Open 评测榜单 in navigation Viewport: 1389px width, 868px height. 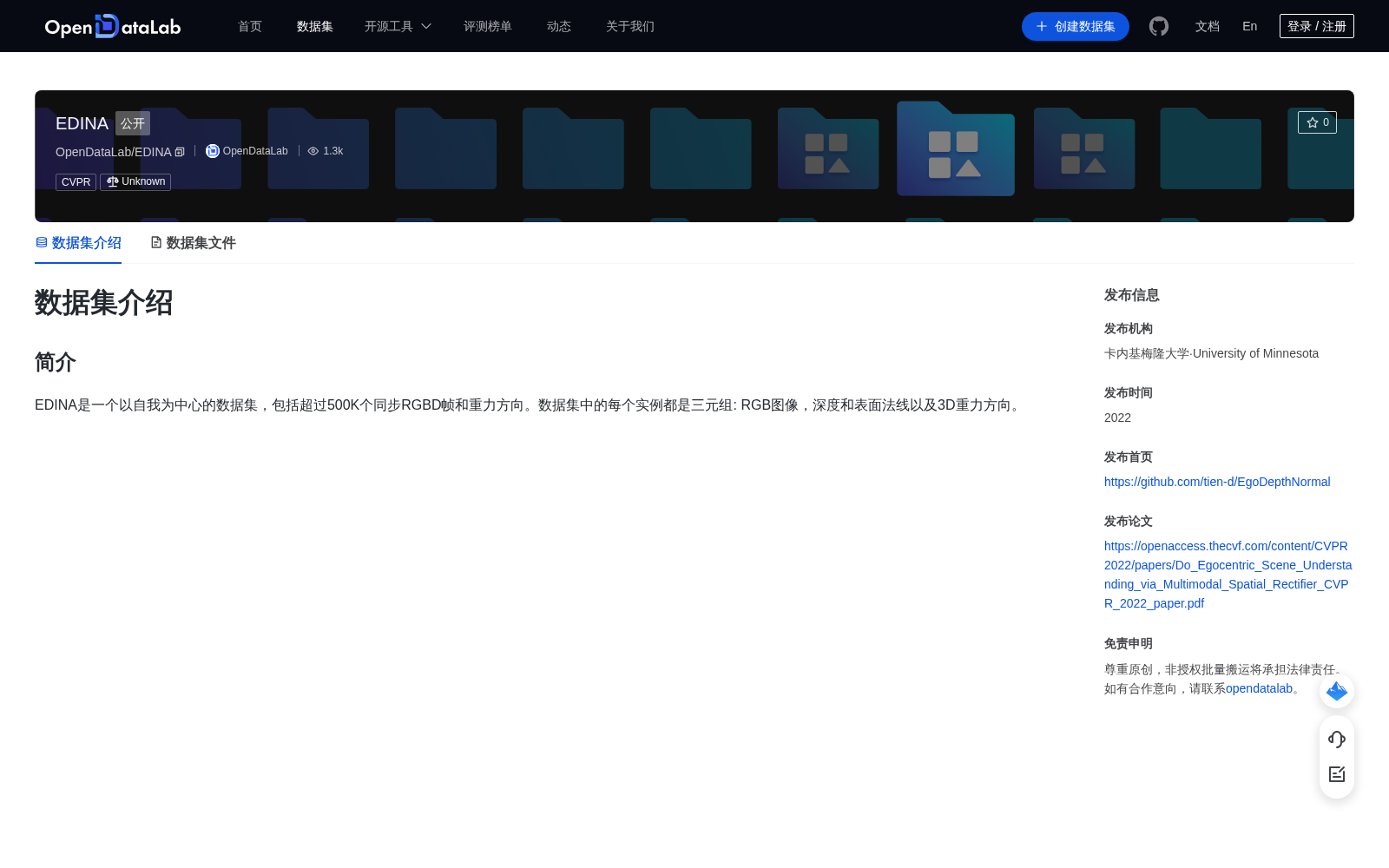pos(488,26)
